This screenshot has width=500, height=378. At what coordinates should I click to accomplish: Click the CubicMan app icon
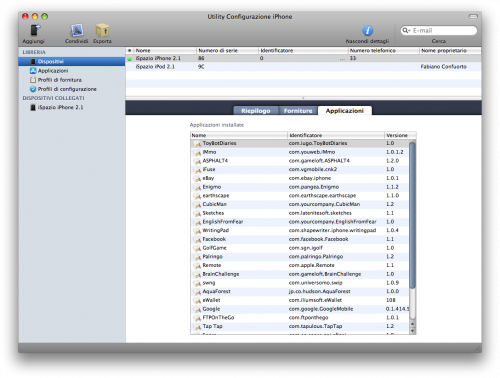[x=197, y=205]
